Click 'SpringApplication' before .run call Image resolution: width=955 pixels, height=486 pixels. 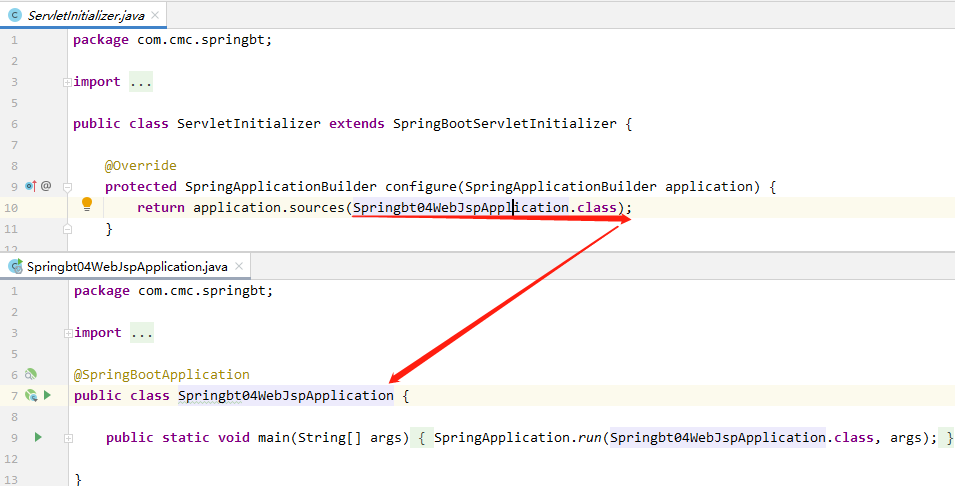click(501, 437)
